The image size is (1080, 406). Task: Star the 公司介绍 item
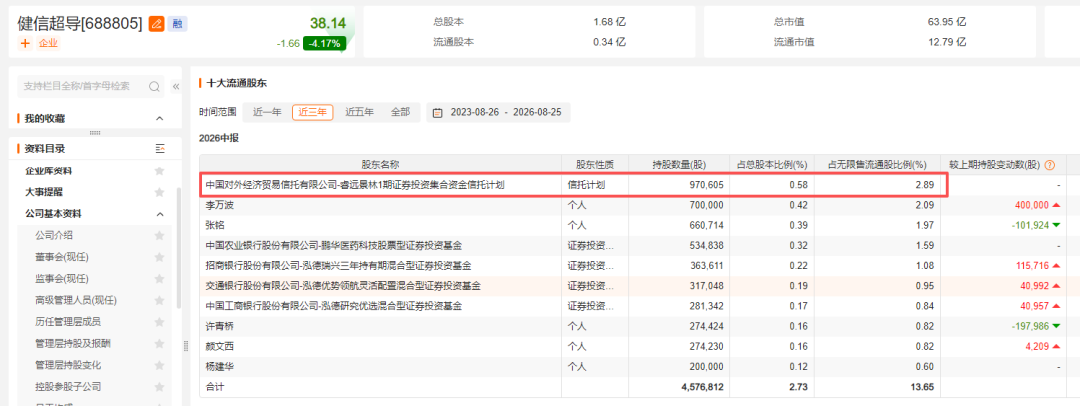pyautogui.click(x=160, y=235)
